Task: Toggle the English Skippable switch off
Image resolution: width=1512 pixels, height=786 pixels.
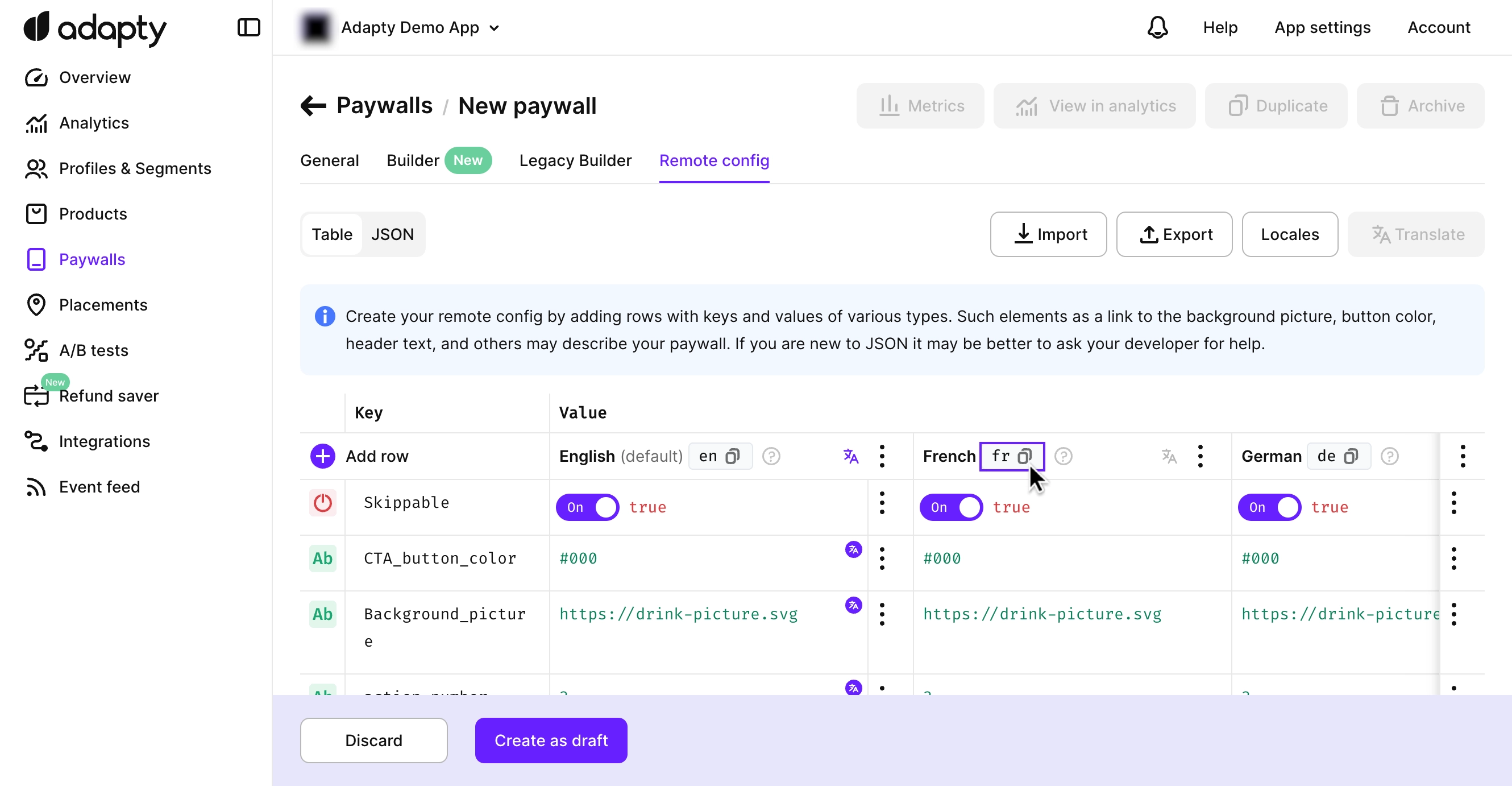Action: 588,507
